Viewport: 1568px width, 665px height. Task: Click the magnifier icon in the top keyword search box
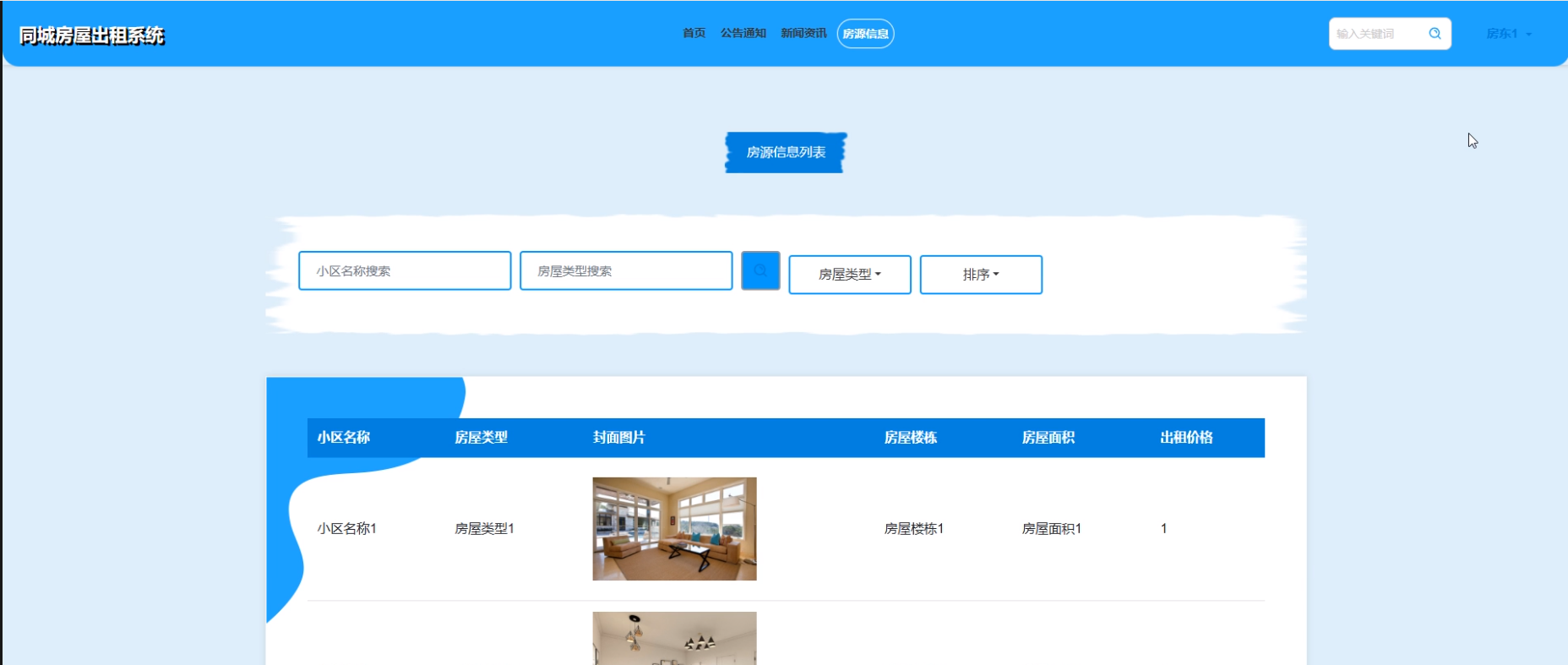[1435, 34]
